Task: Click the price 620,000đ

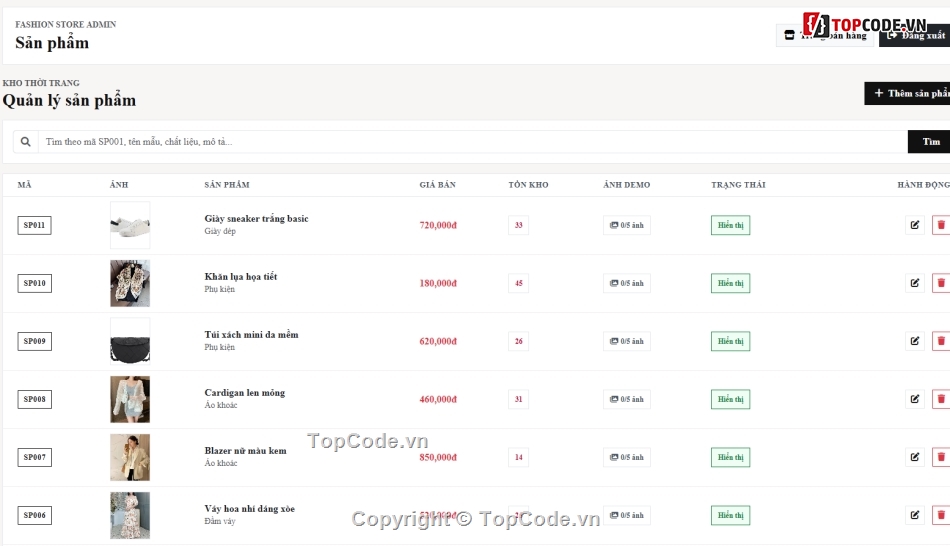Action: 438,341
